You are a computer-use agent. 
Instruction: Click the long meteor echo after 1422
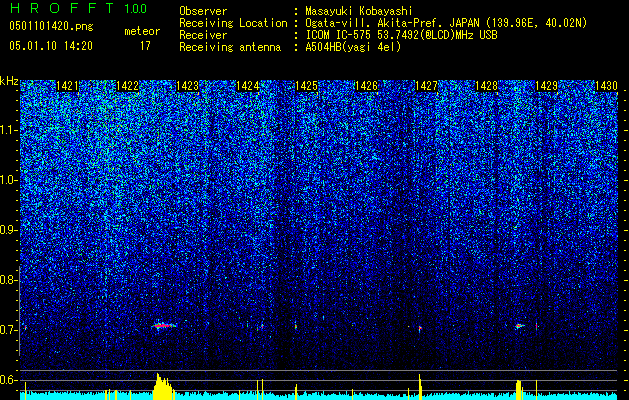point(164,326)
